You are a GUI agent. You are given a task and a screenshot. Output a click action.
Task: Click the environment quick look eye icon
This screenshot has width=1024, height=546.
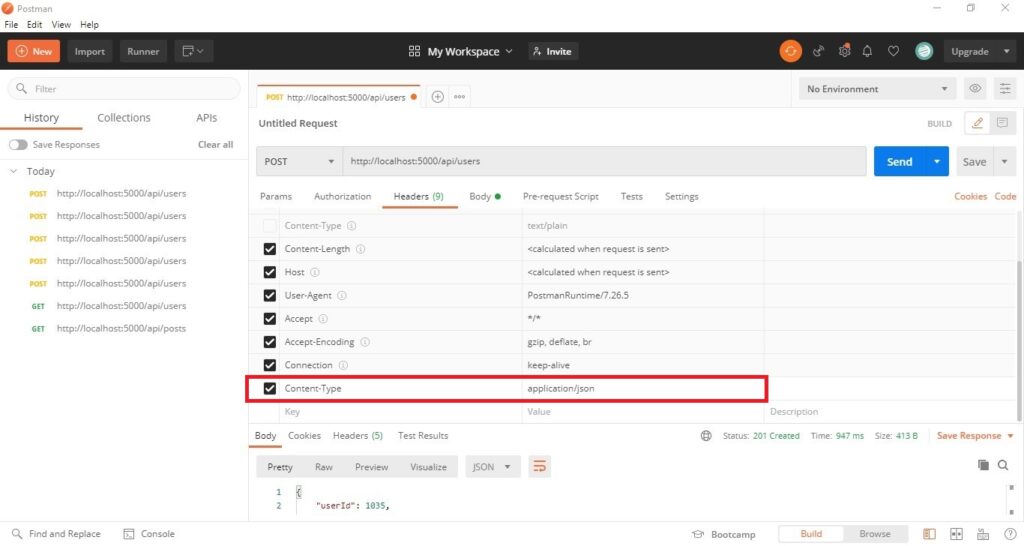[x=974, y=89]
